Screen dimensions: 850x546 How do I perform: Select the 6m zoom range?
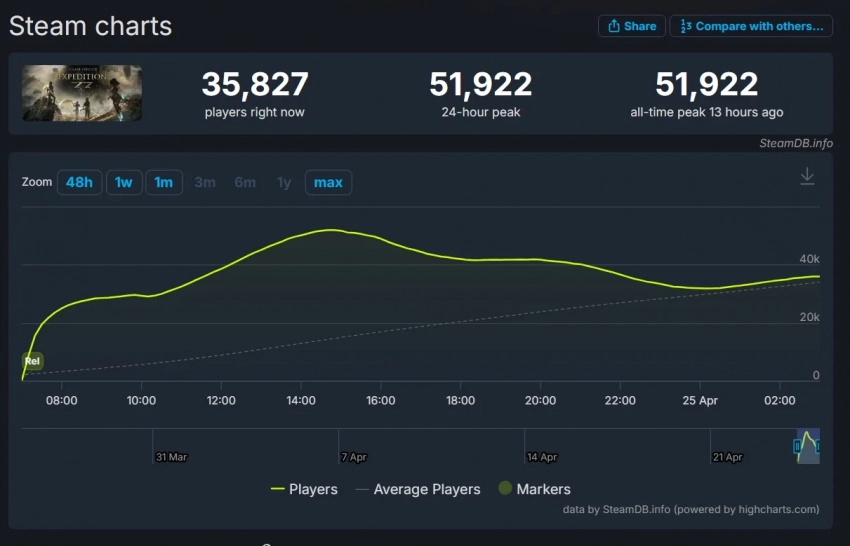pos(245,182)
